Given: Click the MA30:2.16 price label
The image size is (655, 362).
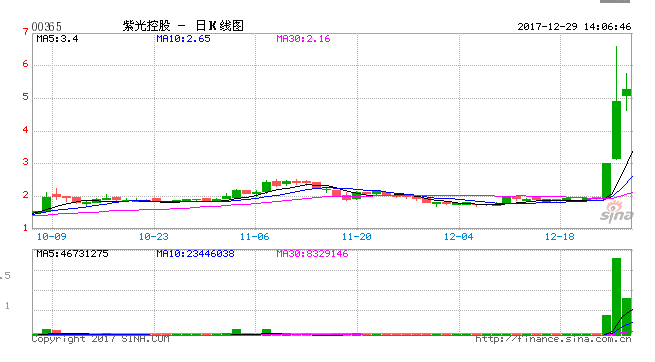Looking at the screenshot, I should [x=303, y=39].
